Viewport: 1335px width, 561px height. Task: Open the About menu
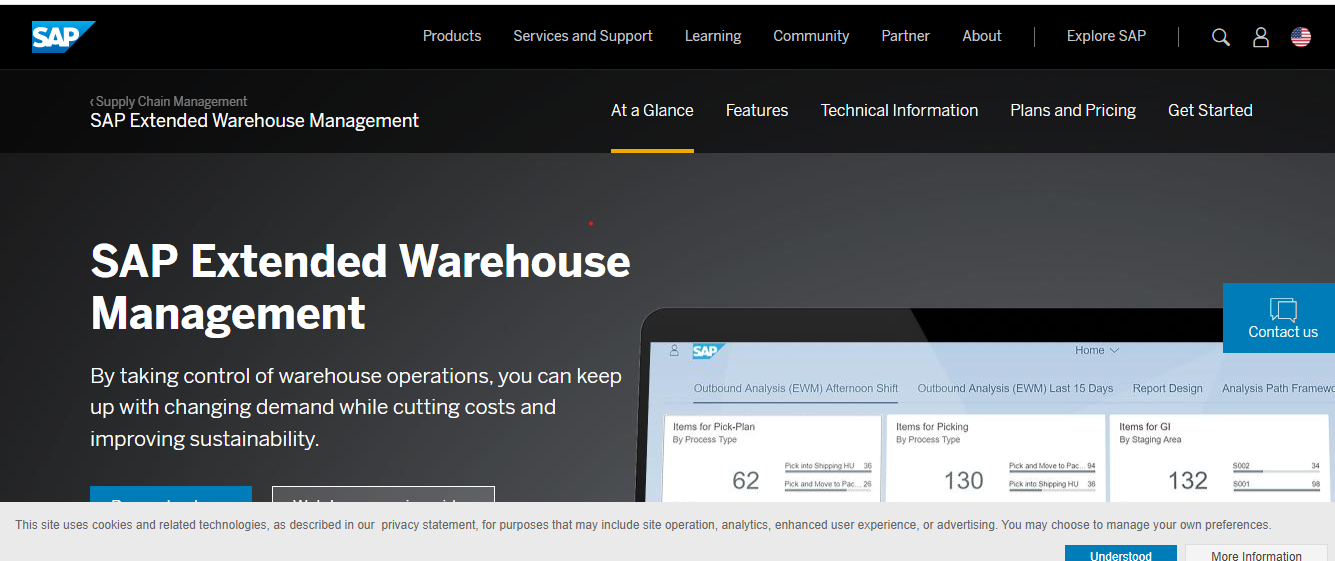(x=982, y=36)
